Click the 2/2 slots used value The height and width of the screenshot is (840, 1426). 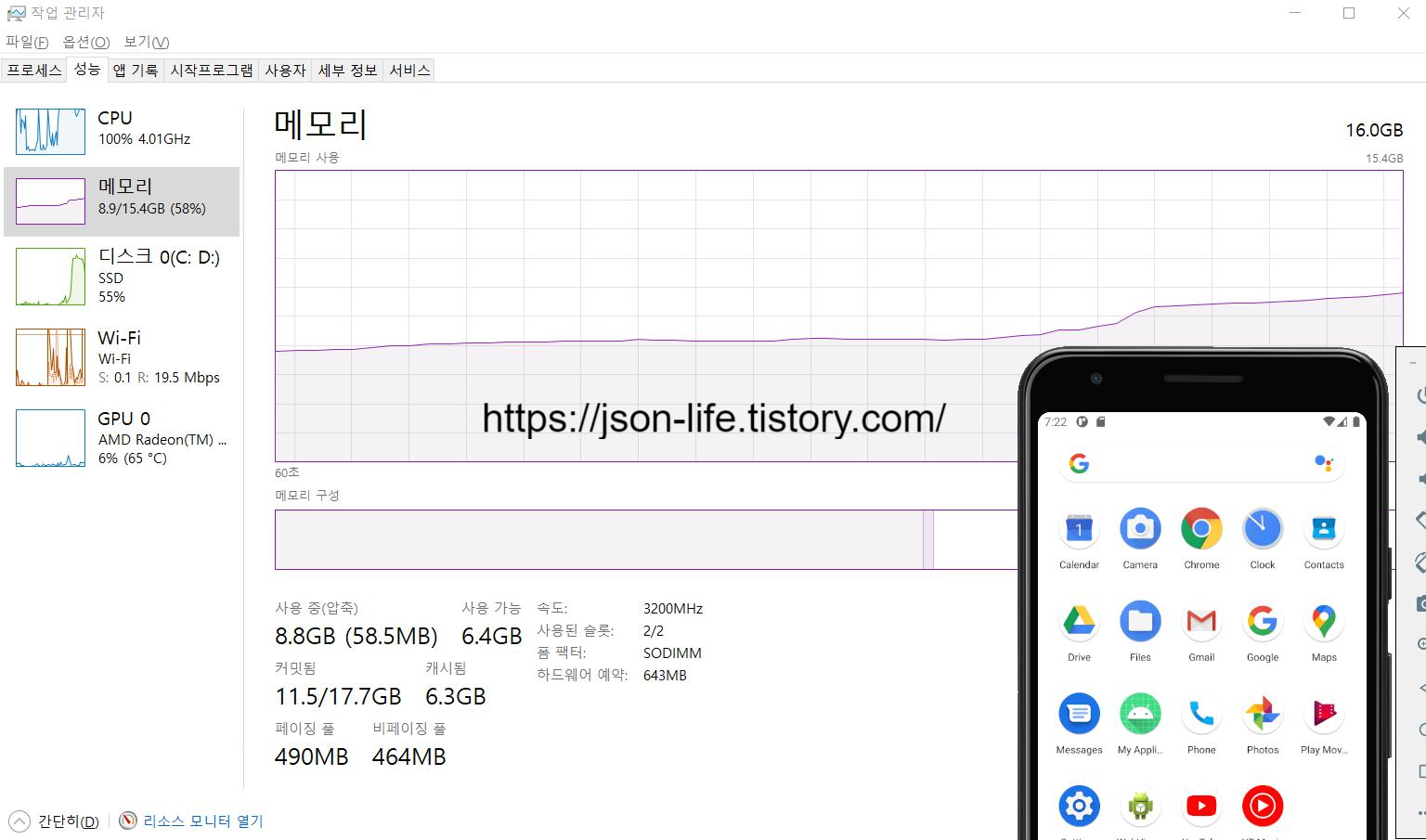(x=654, y=631)
